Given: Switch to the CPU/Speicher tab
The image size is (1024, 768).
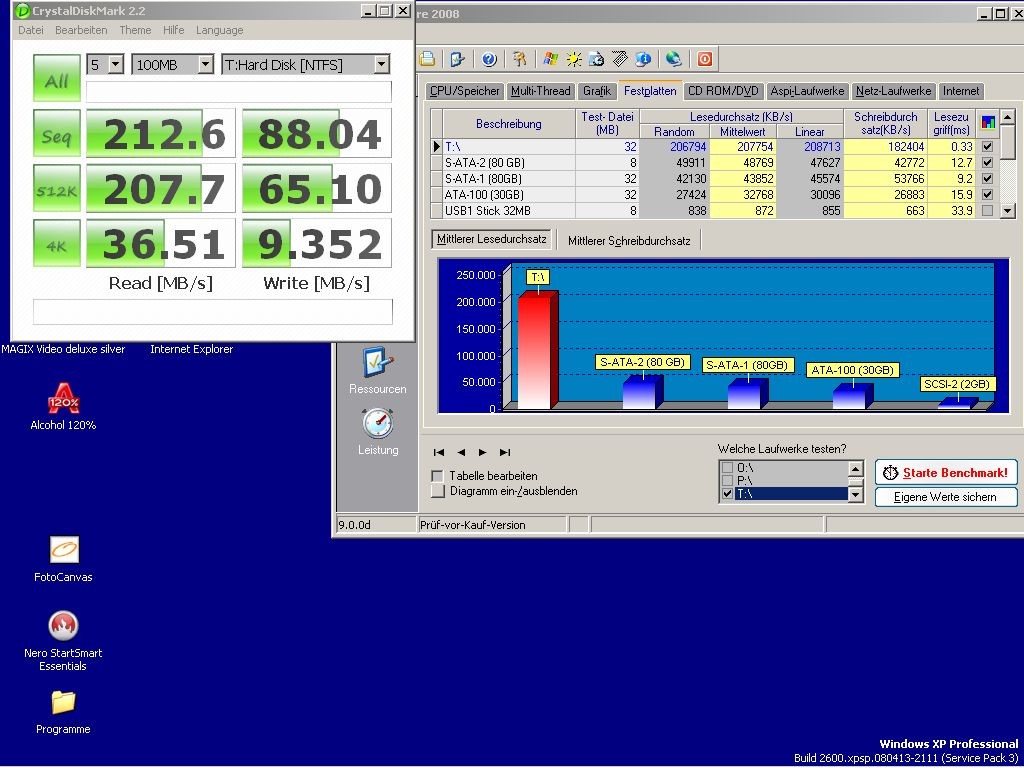Looking at the screenshot, I should point(464,91).
